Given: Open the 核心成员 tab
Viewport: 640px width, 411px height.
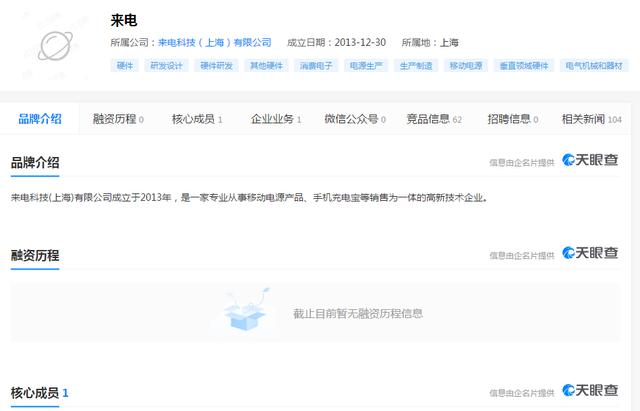Looking at the screenshot, I should click(x=197, y=119).
